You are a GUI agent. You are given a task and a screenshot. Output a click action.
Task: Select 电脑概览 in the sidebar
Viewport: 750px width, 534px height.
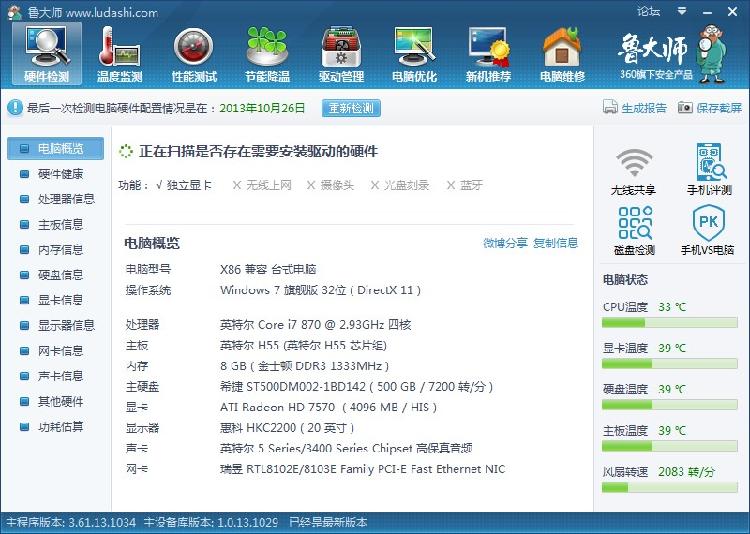55,148
